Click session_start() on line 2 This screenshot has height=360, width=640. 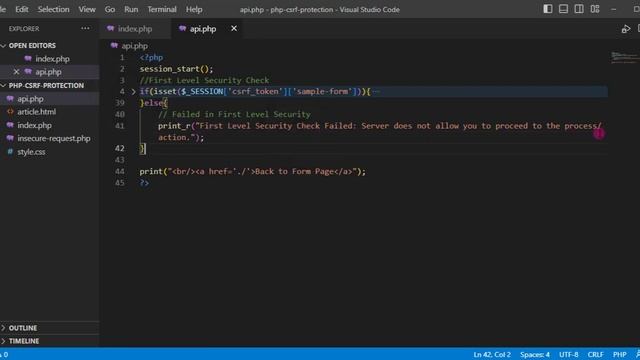(x=176, y=69)
